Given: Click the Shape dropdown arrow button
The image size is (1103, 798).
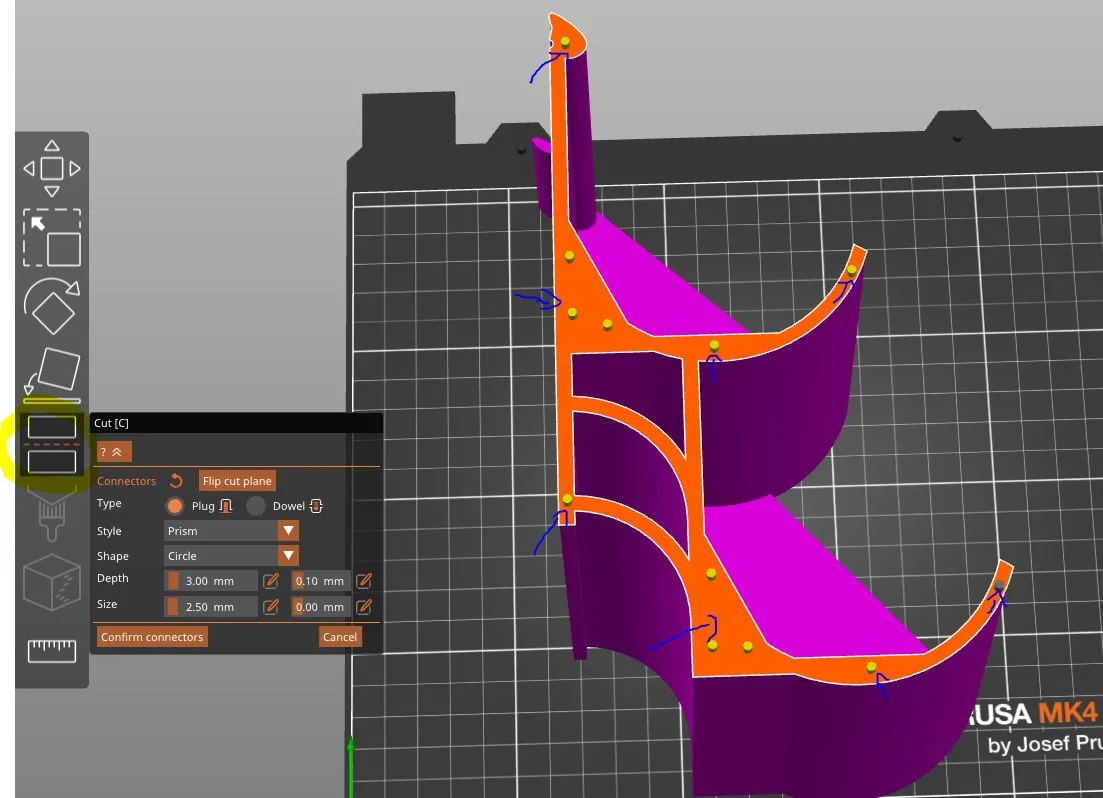Looking at the screenshot, I should pyautogui.click(x=288, y=556).
